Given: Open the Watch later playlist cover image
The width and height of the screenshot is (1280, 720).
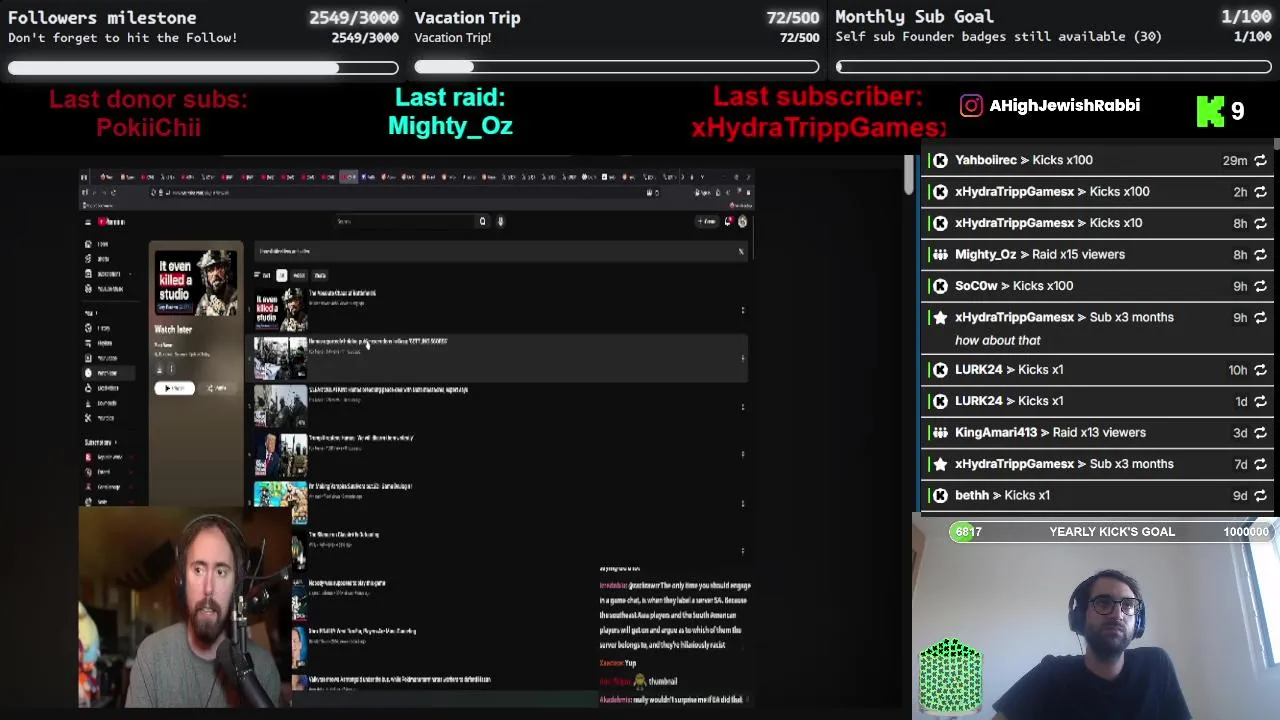Looking at the screenshot, I should (x=197, y=283).
